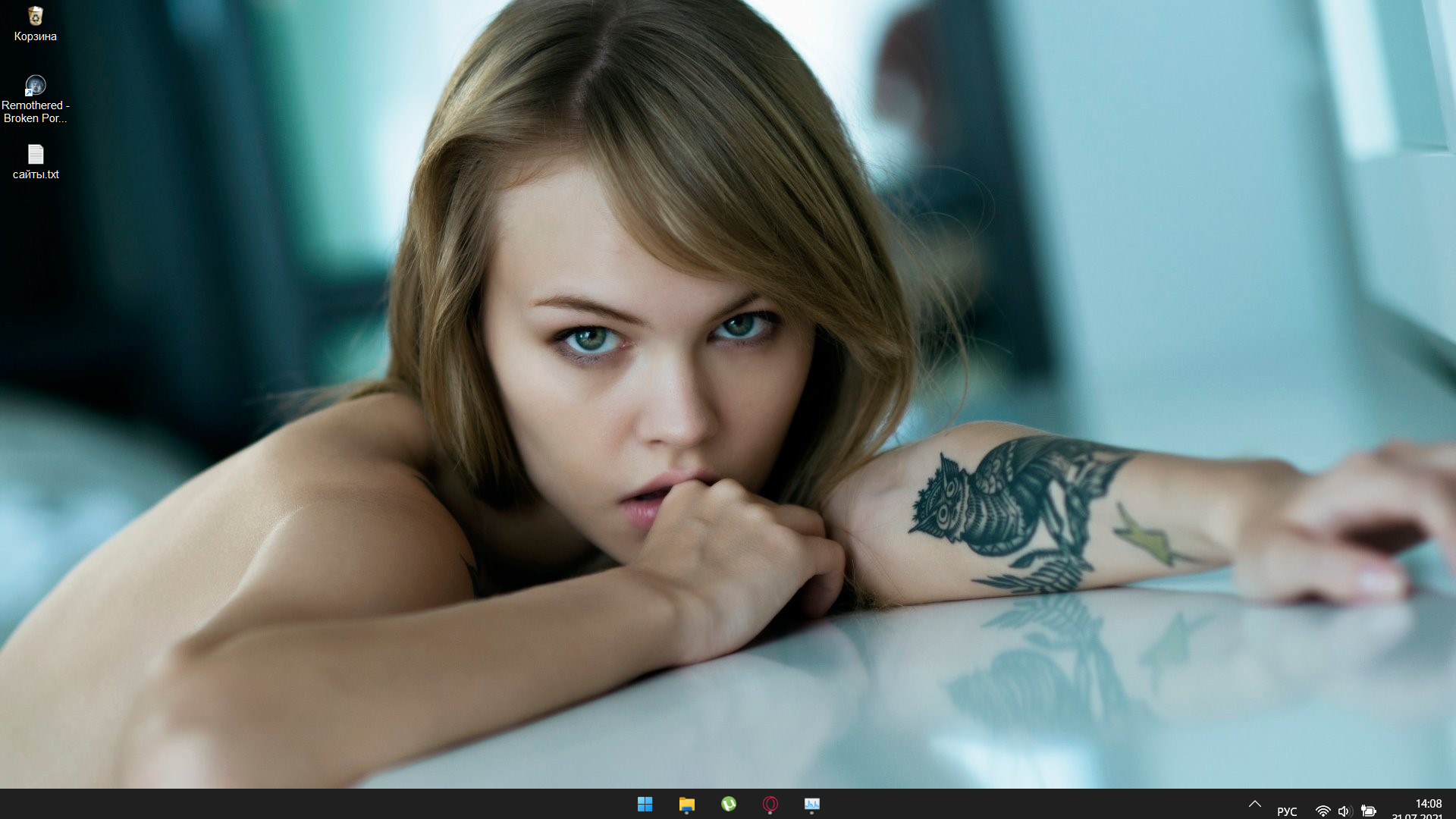Click the Remothered - Broken Por... label
Screen dimensions: 1456x819
(35, 111)
